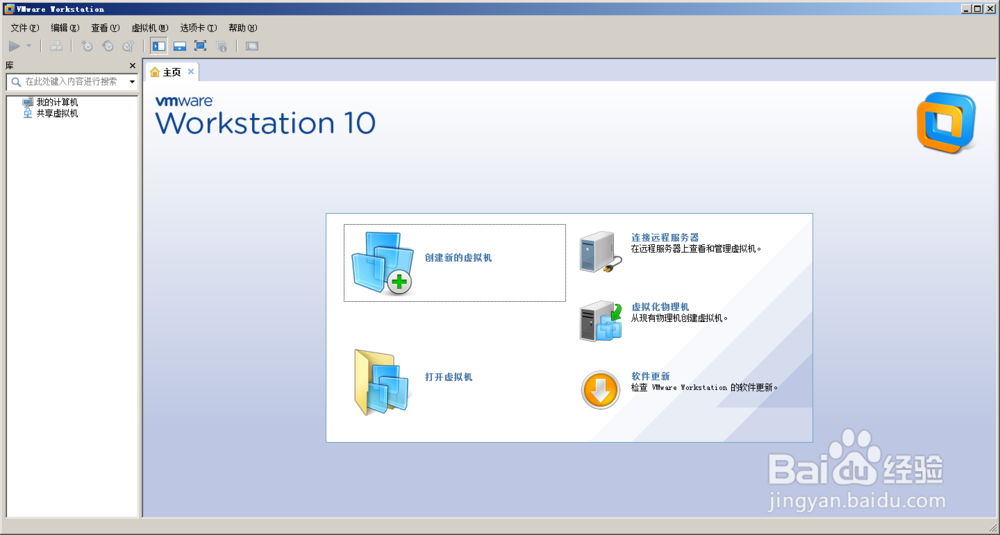Click 虚拟化物理机 link
Viewport: 1000px width, 535px height.
click(660, 307)
